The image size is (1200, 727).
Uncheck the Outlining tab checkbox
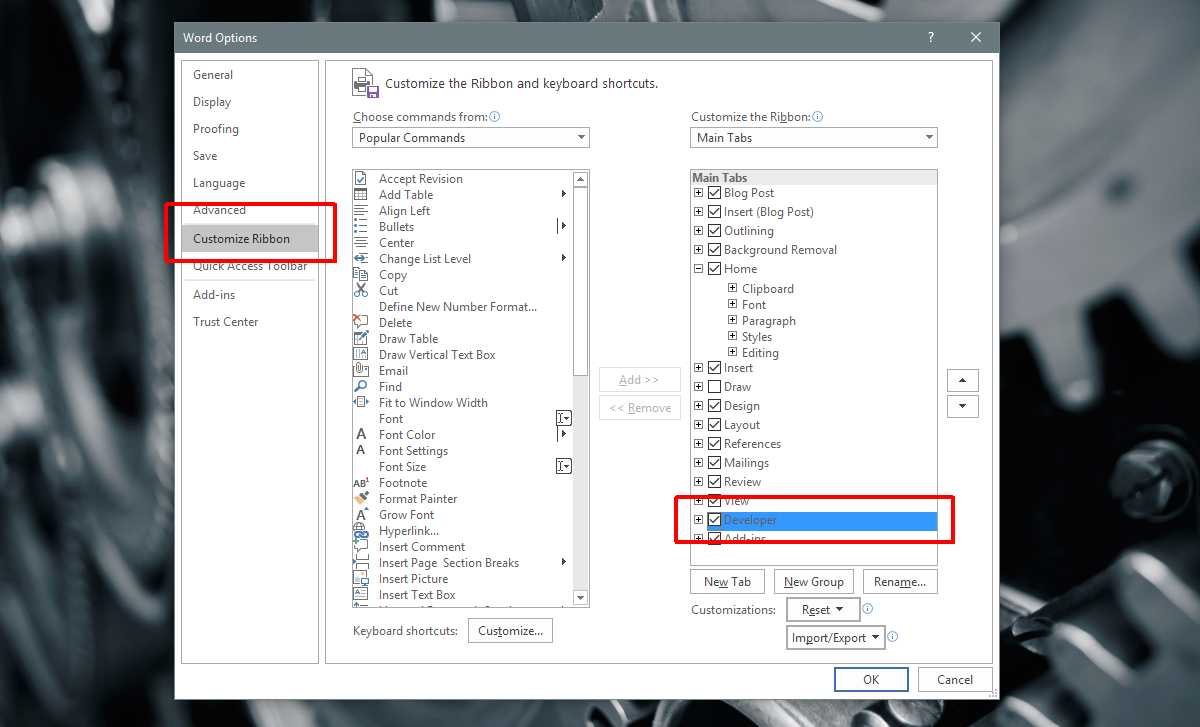(714, 231)
